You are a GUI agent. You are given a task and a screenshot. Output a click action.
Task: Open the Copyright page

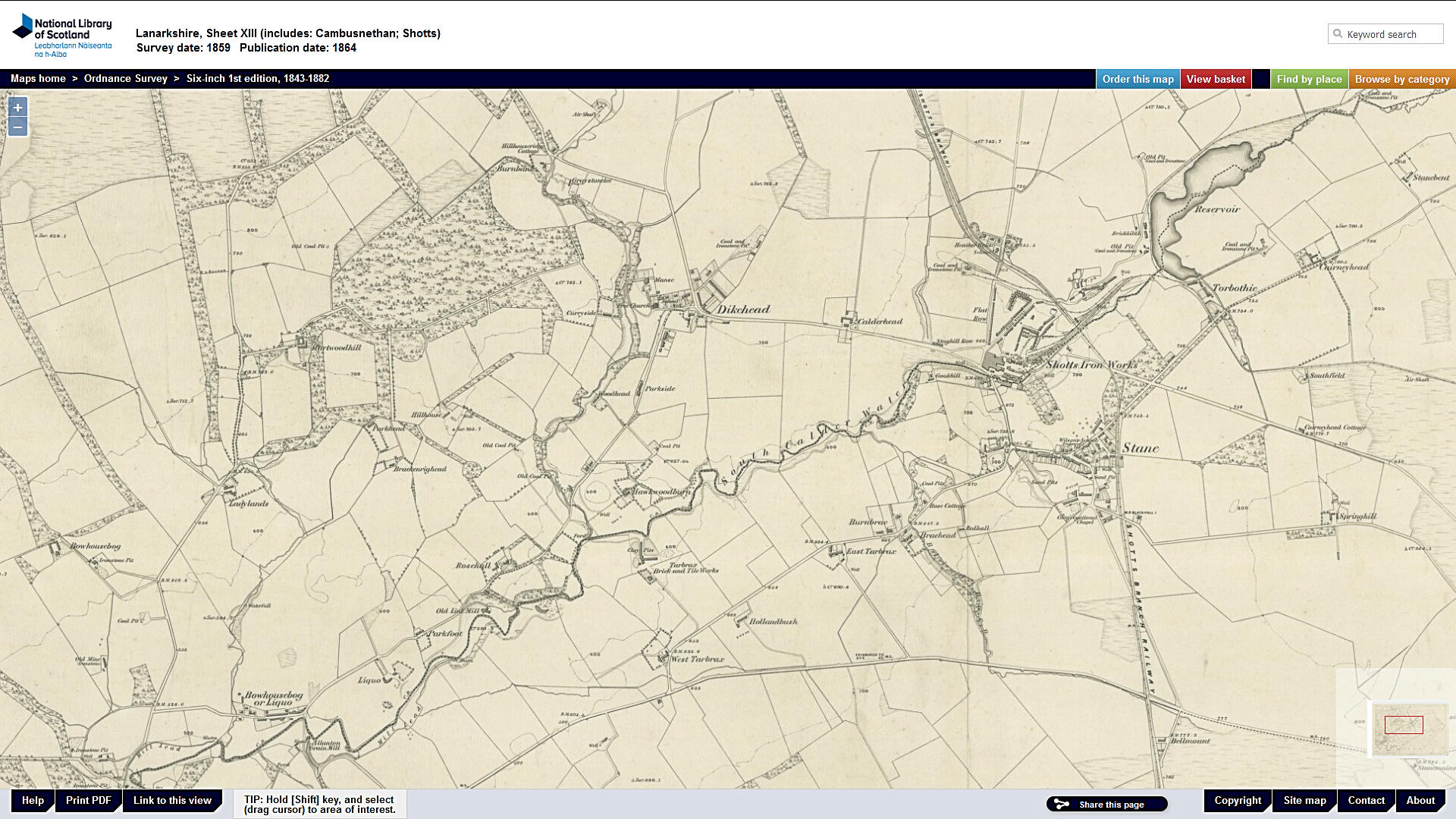pos(1238,800)
